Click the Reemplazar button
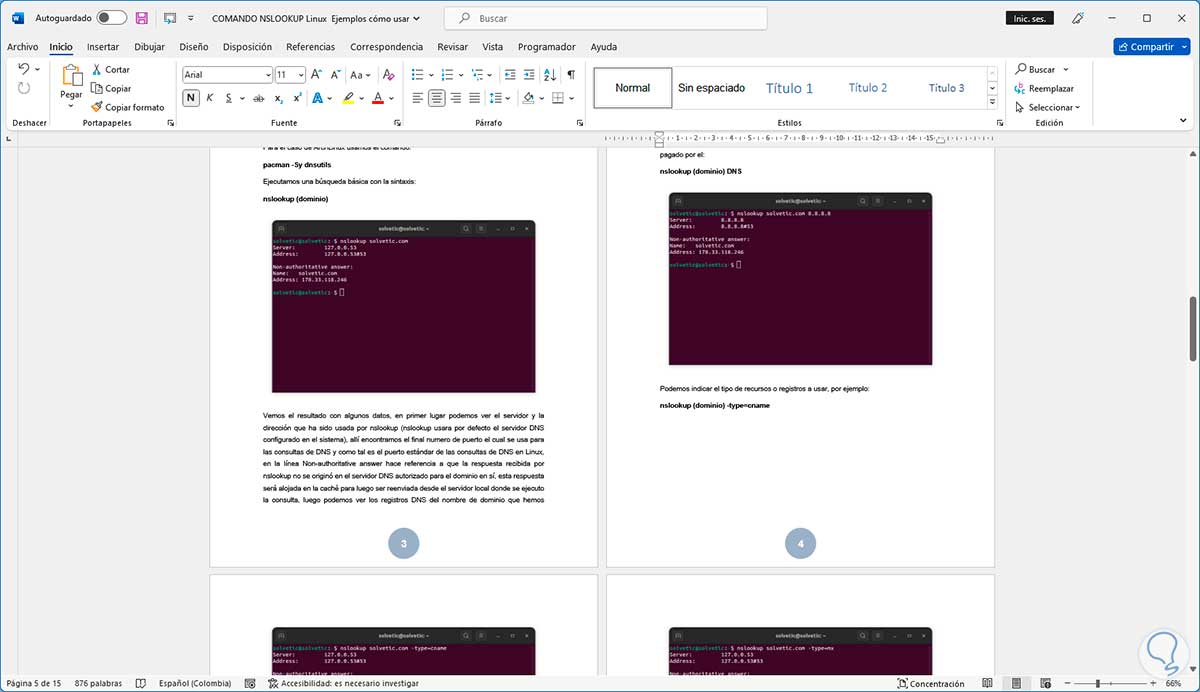 pyautogui.click(x=1043, y=88)
